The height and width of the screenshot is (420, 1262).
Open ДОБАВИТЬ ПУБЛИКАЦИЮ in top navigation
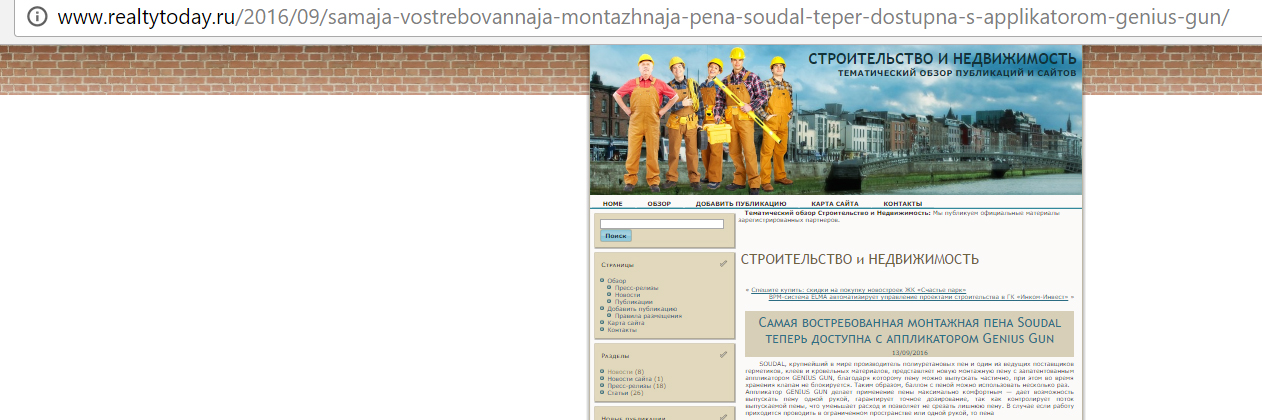[x=741, y=203]
